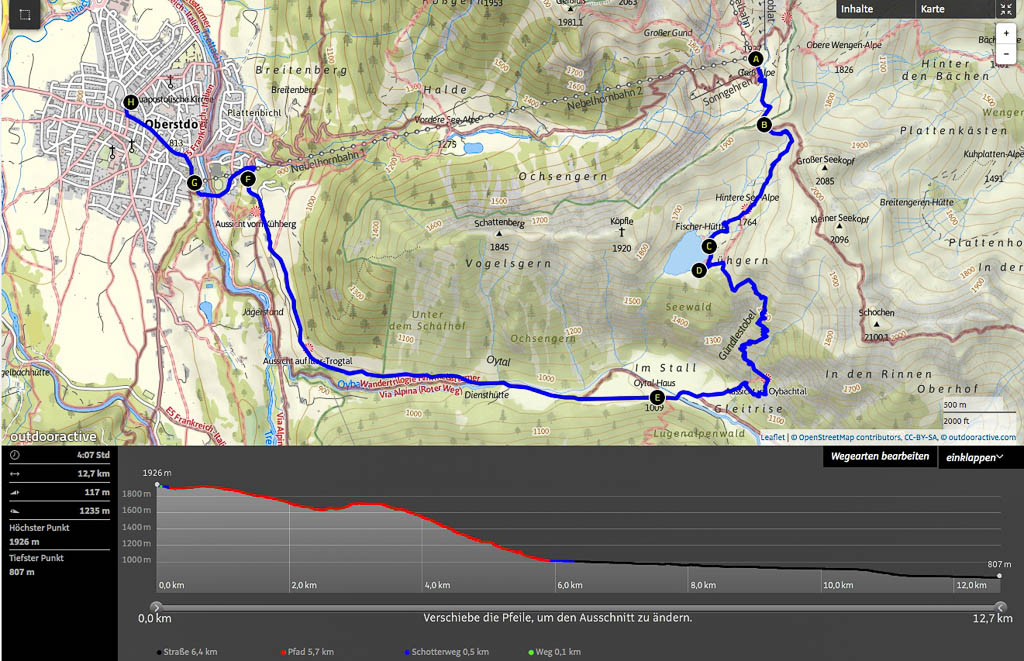1024x661 pixels.
Task: Exit fullscreen map with the collapse arrows icon
Action: click(1005, 9)
